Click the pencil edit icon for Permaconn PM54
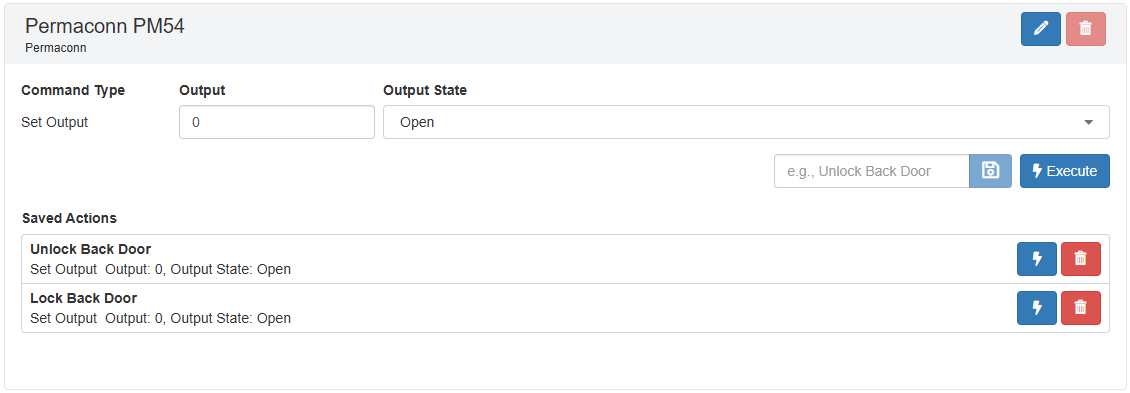Viewport: 1130px width, 393px height. (1041, 29)
